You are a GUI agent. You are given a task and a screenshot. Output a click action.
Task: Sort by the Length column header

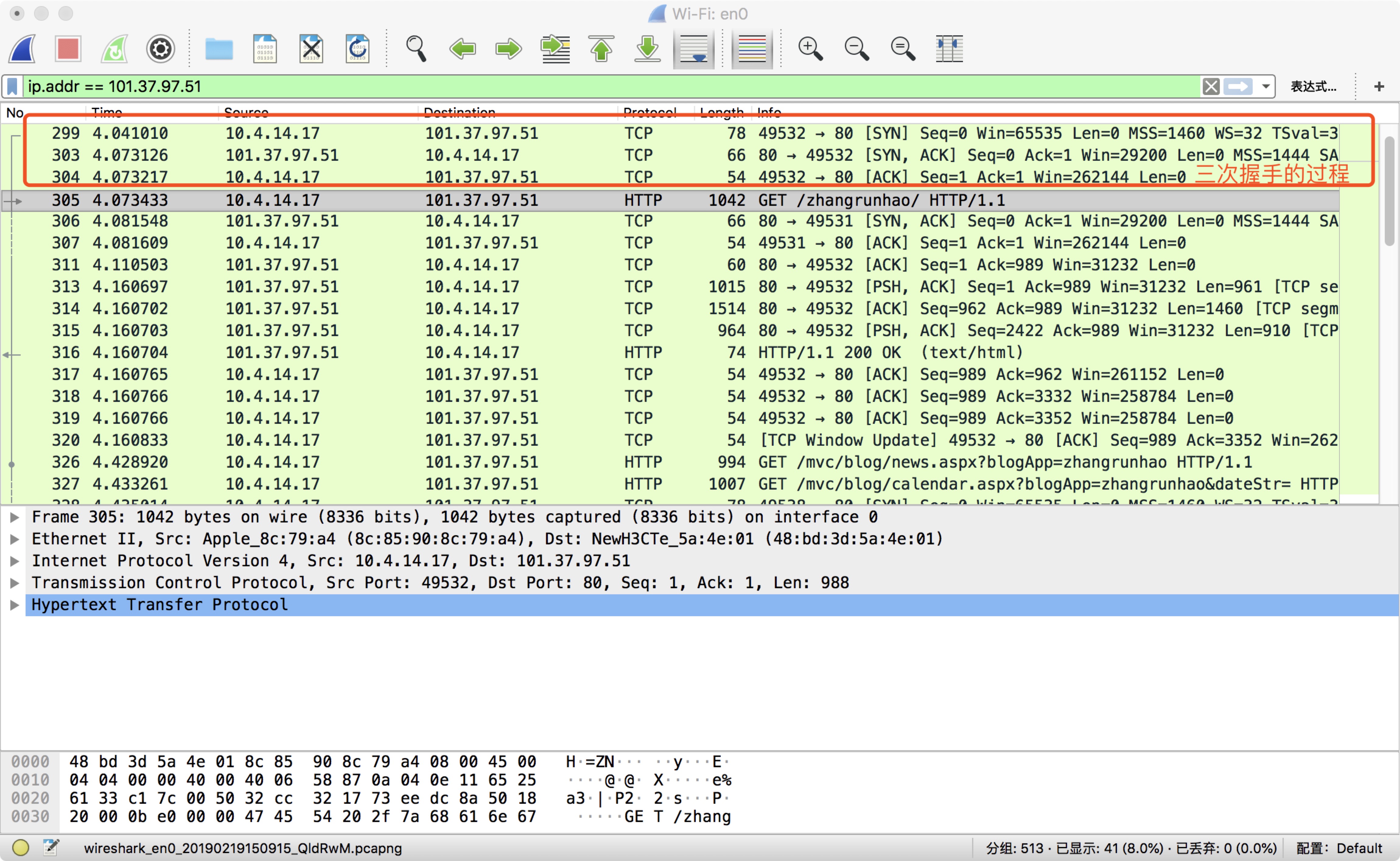coord(723,112)
